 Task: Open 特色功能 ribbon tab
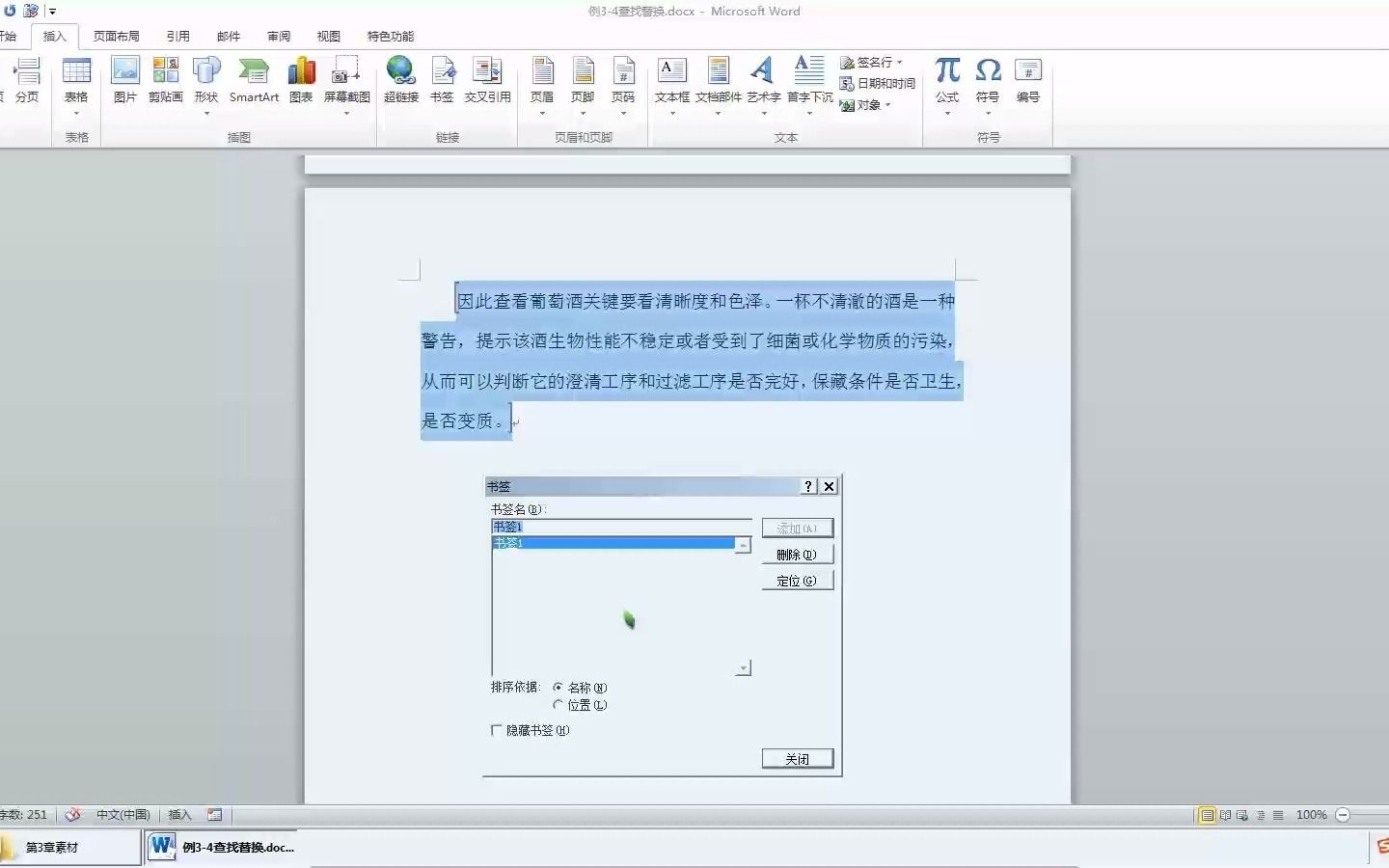click(x=391, y=37)
